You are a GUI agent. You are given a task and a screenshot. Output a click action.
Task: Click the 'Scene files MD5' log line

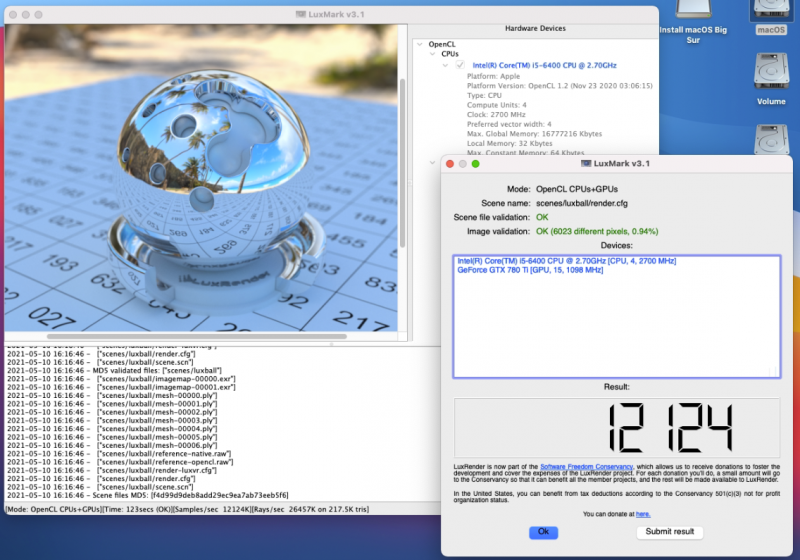pyautogui.click(x=147, y=495)
